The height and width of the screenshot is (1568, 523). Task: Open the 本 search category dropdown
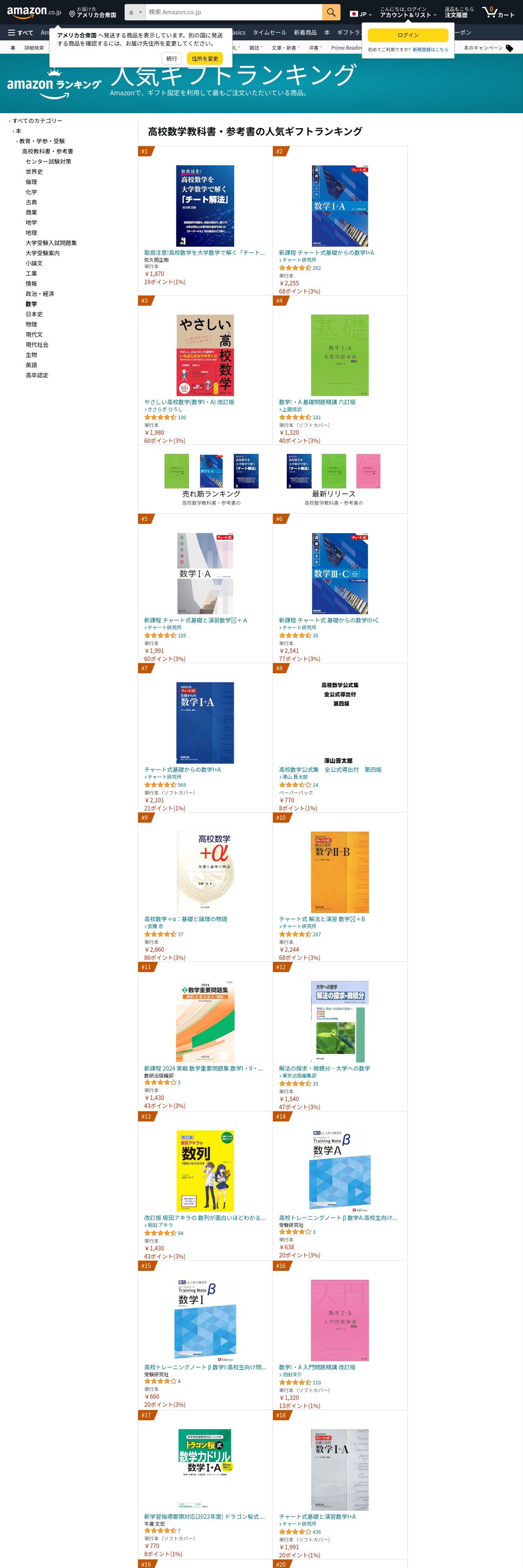pos(135,12)
